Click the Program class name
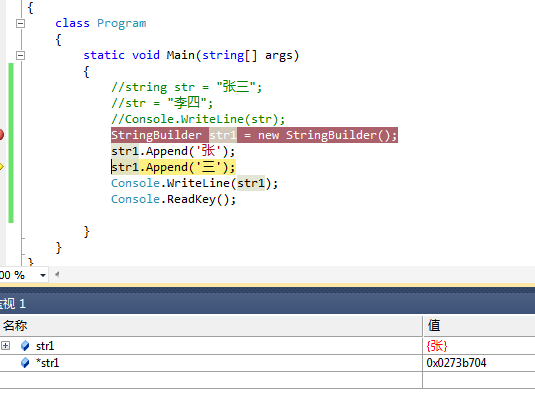 [121, 24]
